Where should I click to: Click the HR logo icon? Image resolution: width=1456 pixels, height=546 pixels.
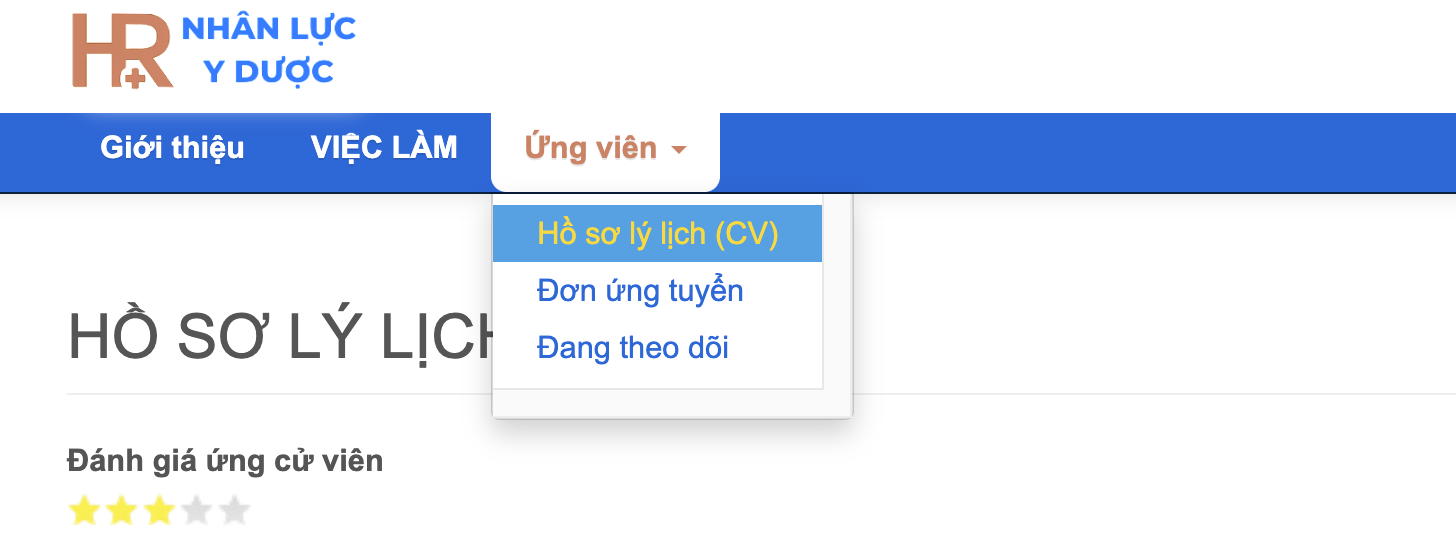click(x=120, y=50)
